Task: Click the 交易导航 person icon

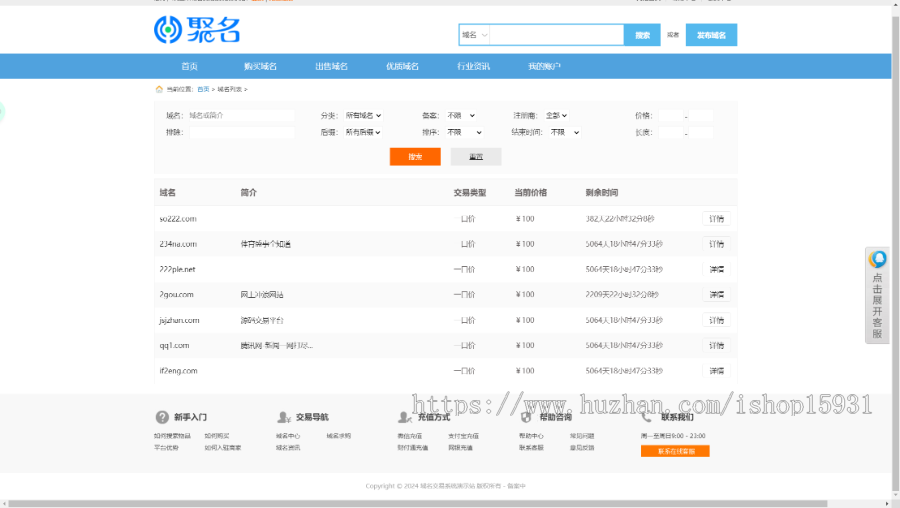Action: [x=284, y=417]
